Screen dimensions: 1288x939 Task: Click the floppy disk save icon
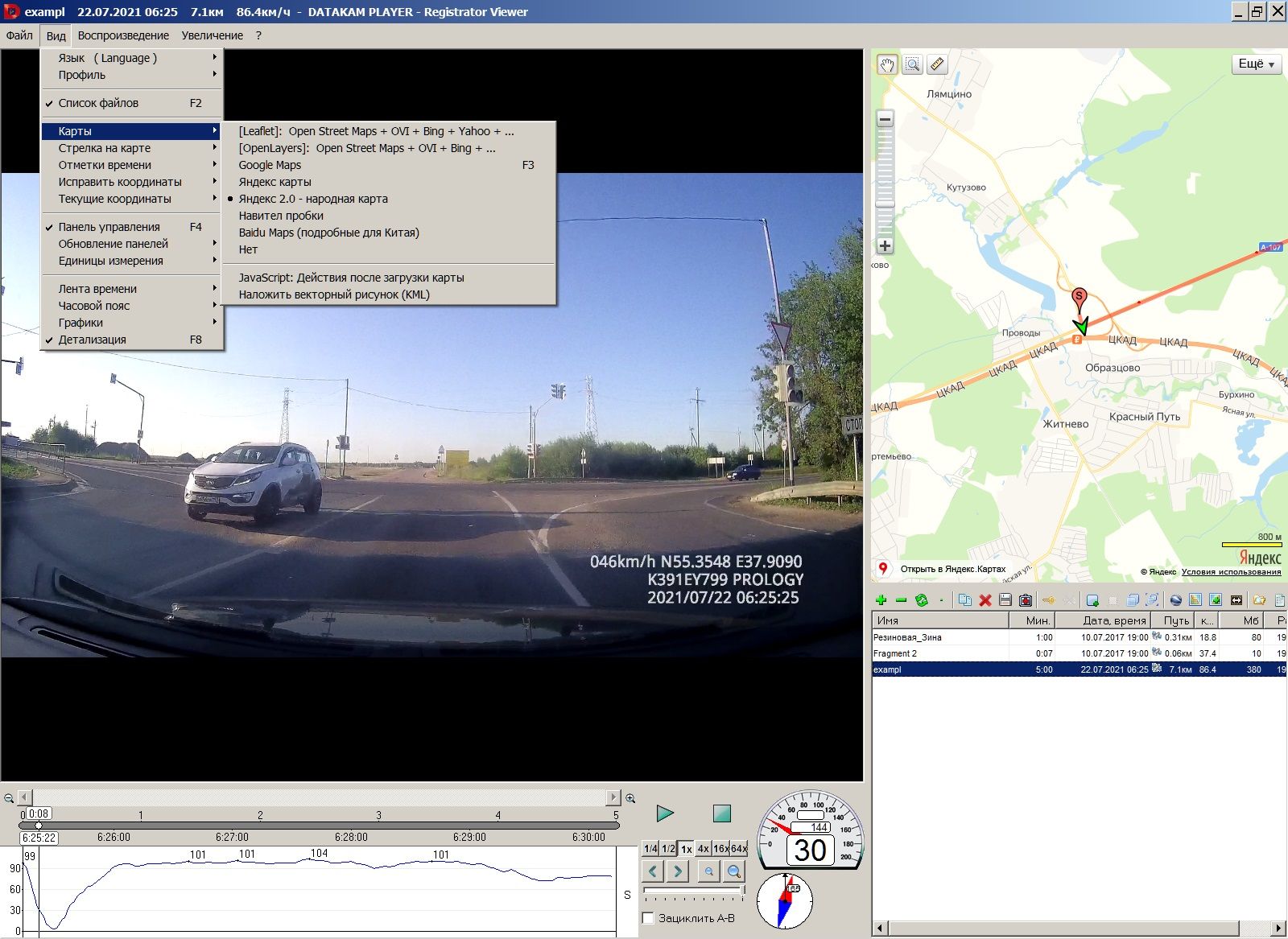1005,600
